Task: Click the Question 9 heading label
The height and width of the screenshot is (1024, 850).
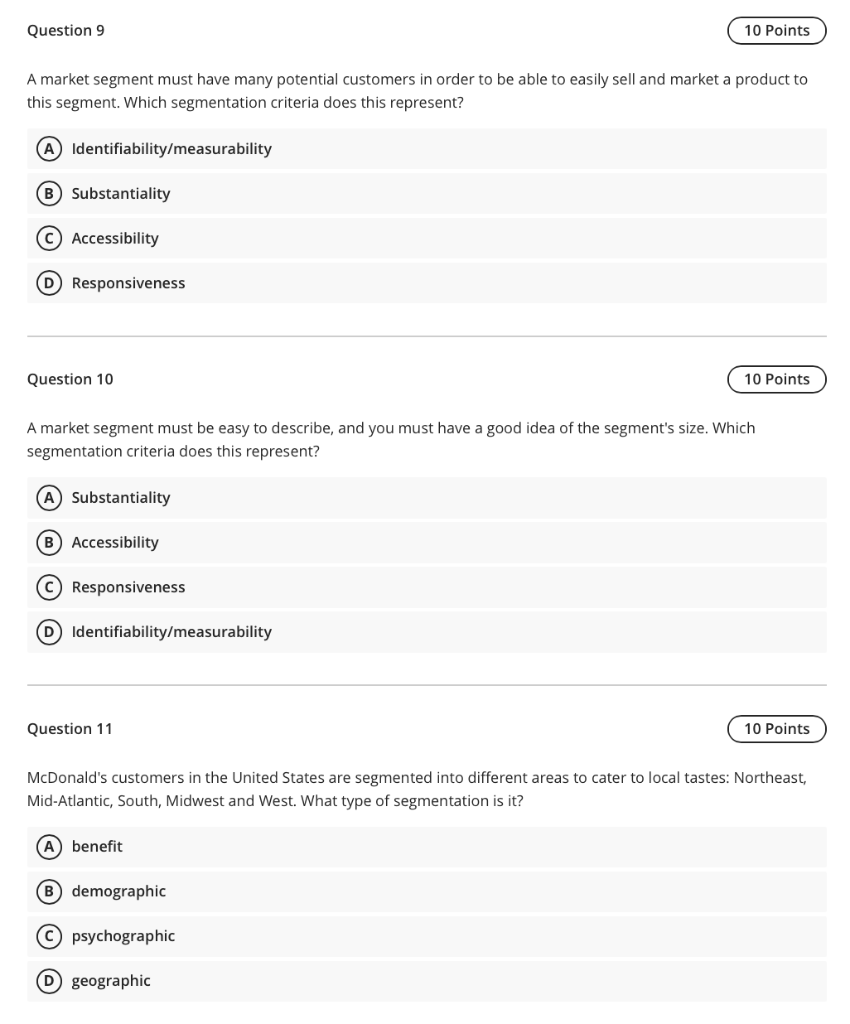Action: (x=66, y=30)
